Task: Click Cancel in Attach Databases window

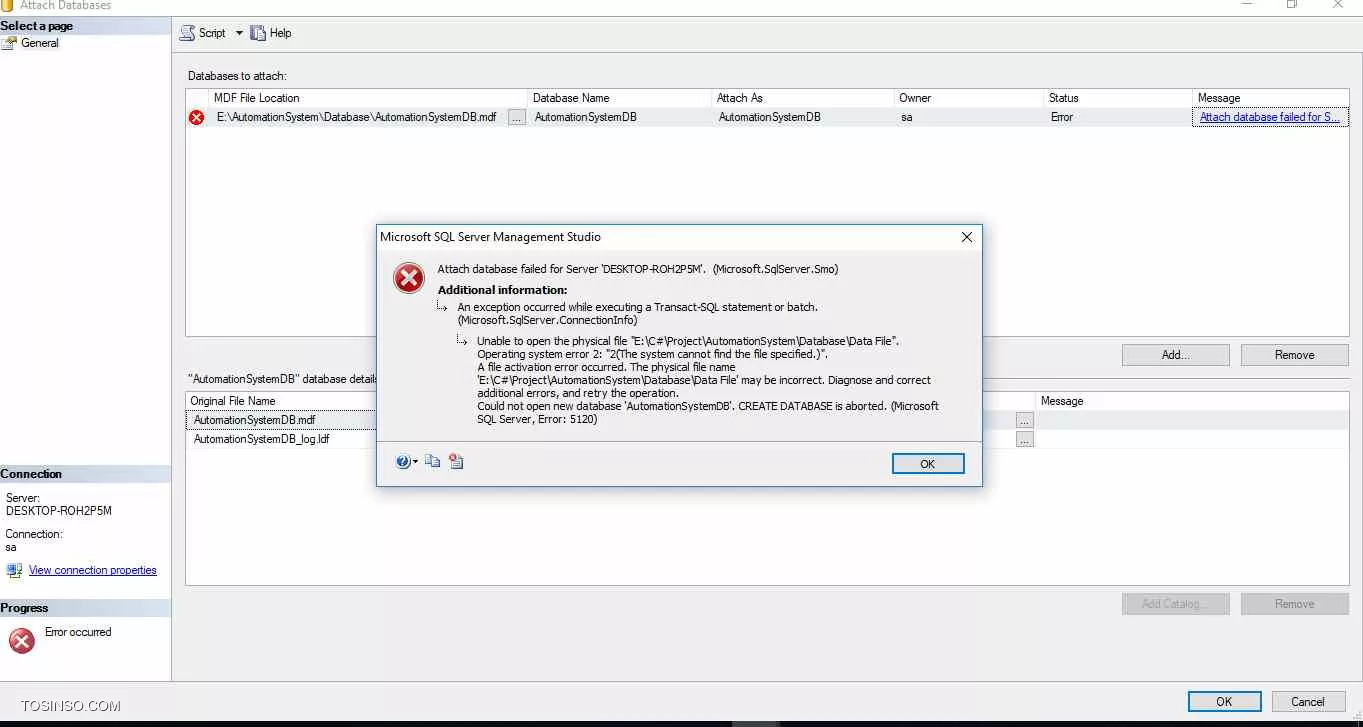Action: [1307, 702]
